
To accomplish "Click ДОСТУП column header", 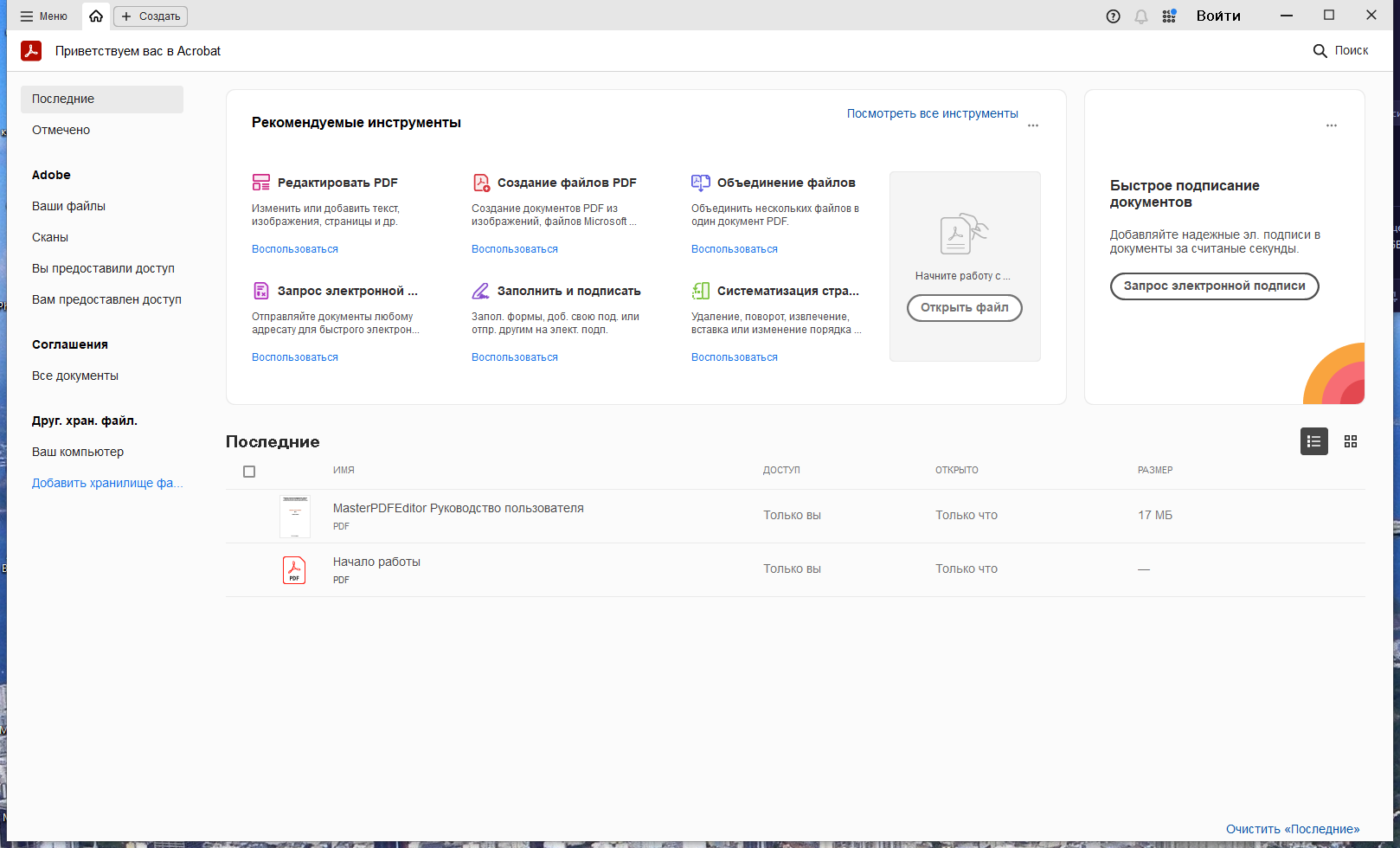I will click(781, 470).
